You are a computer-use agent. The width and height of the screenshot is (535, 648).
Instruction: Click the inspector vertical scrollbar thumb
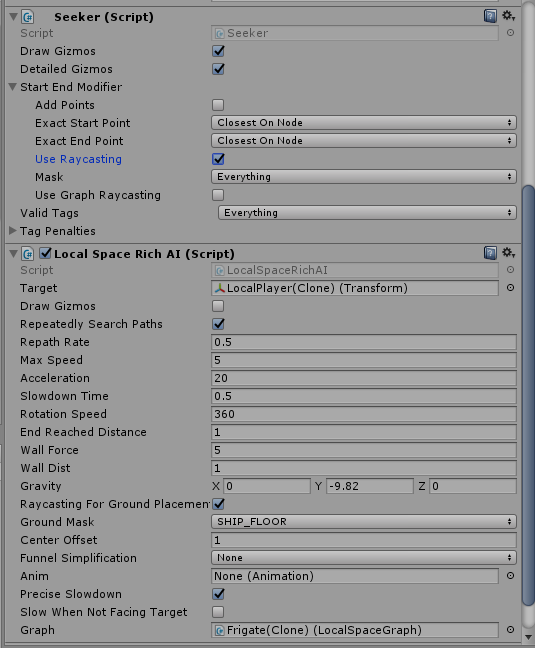click(528, 395)
